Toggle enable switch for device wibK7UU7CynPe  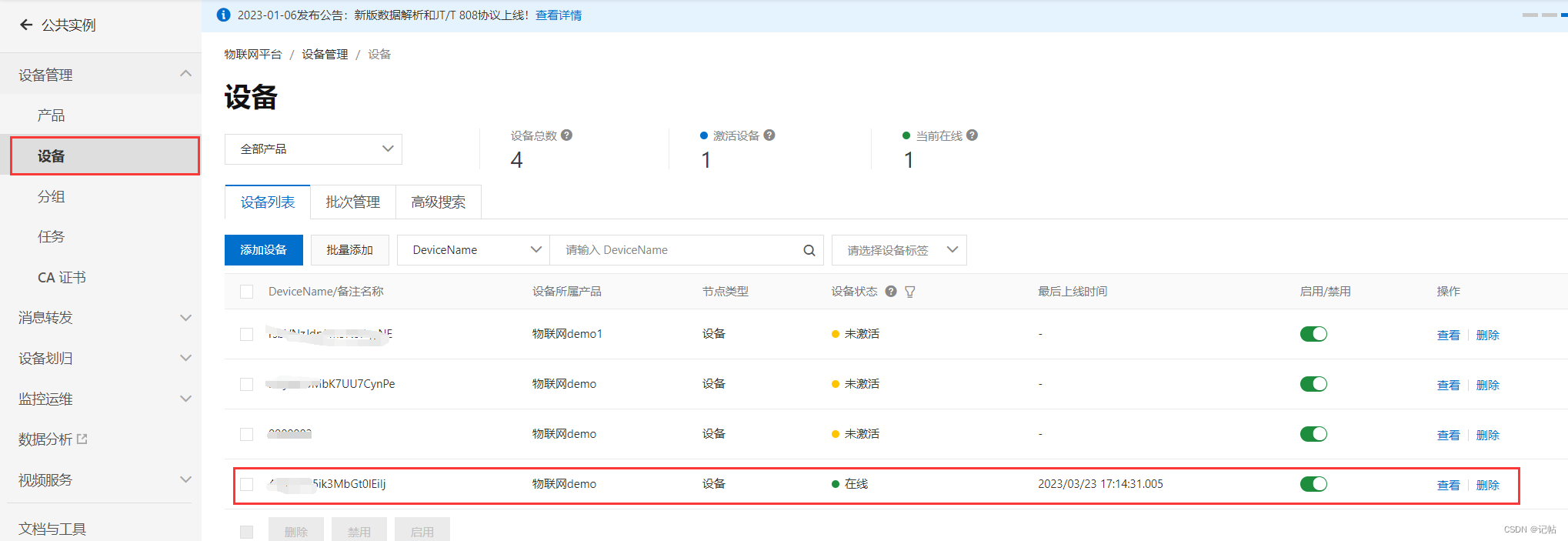pyautogui.click(x=1313, y=384)
